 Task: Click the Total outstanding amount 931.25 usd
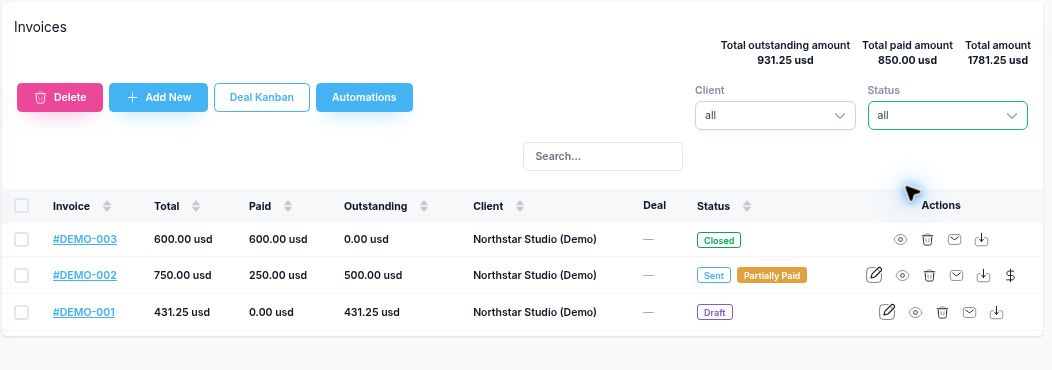click(x=785, y=52)
